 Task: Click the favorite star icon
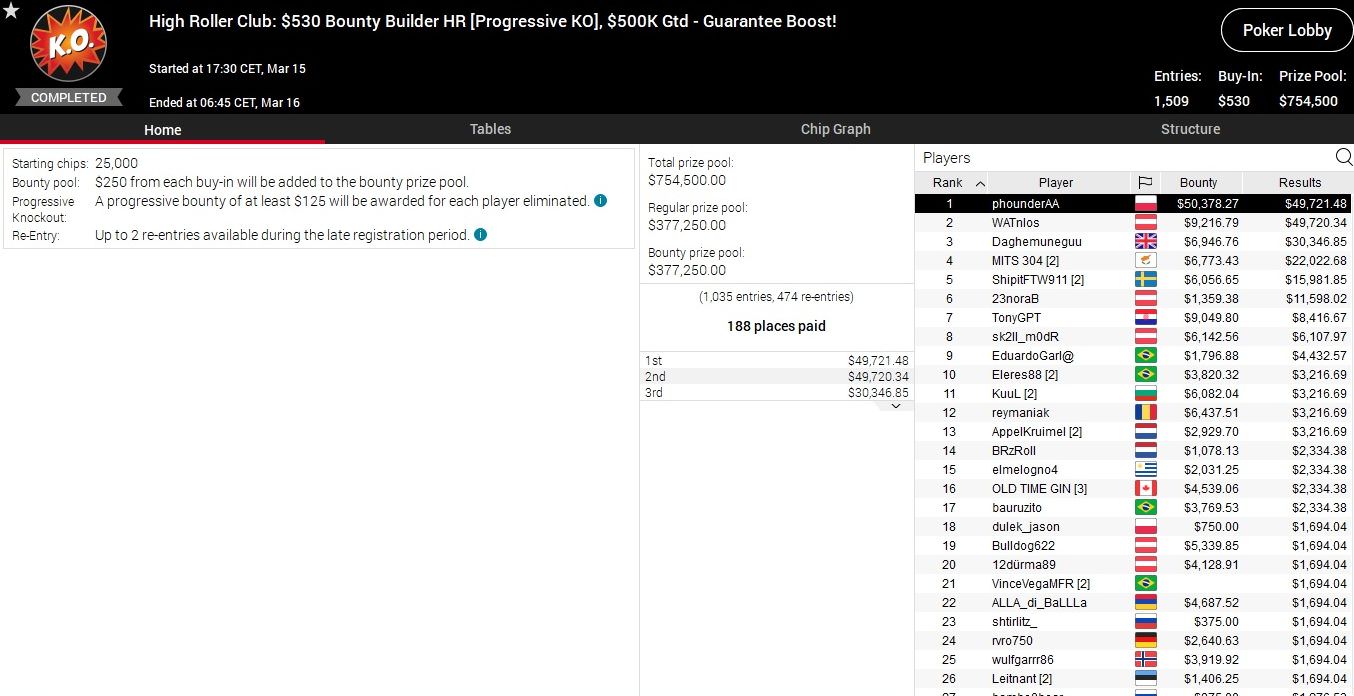[11, 11]
